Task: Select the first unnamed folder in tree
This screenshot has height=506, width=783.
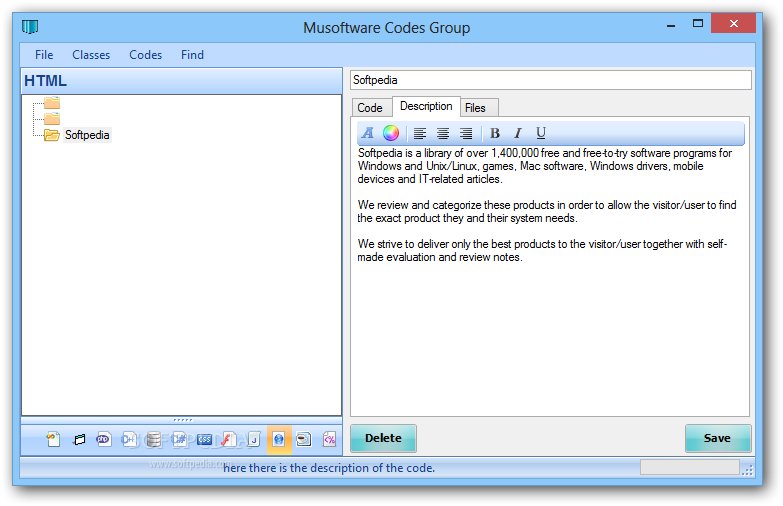Action: pyautogui.click(x=52, y=103)
